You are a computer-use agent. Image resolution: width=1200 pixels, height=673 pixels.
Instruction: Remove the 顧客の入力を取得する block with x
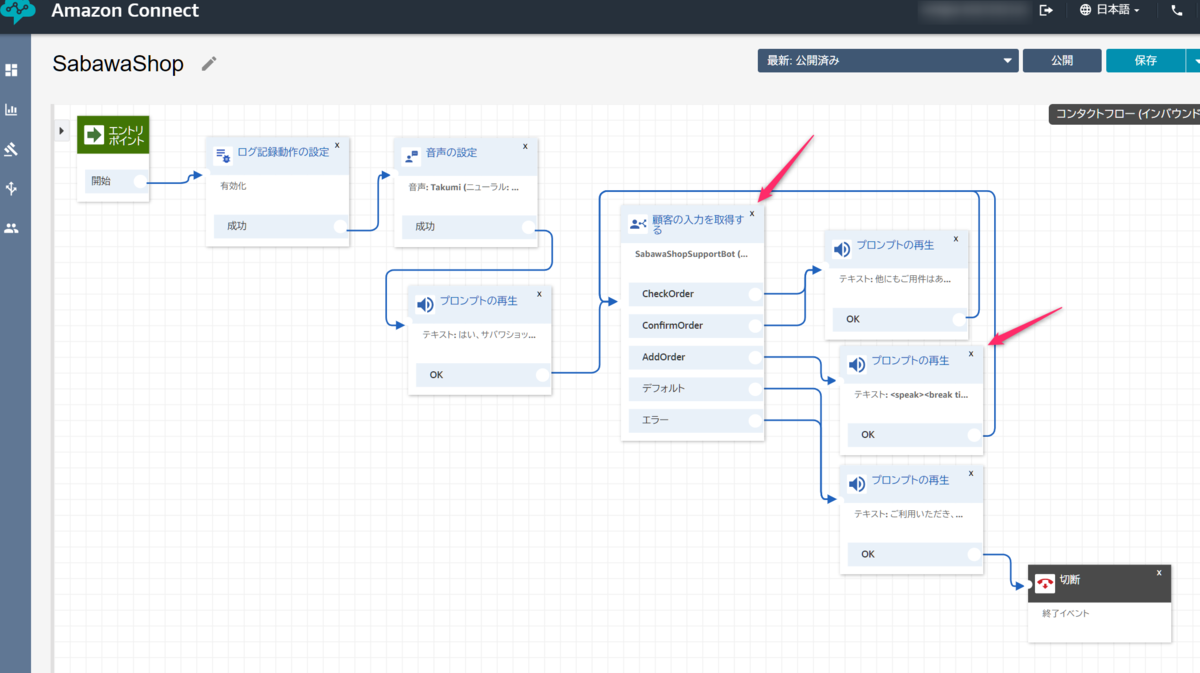(752, 213)
